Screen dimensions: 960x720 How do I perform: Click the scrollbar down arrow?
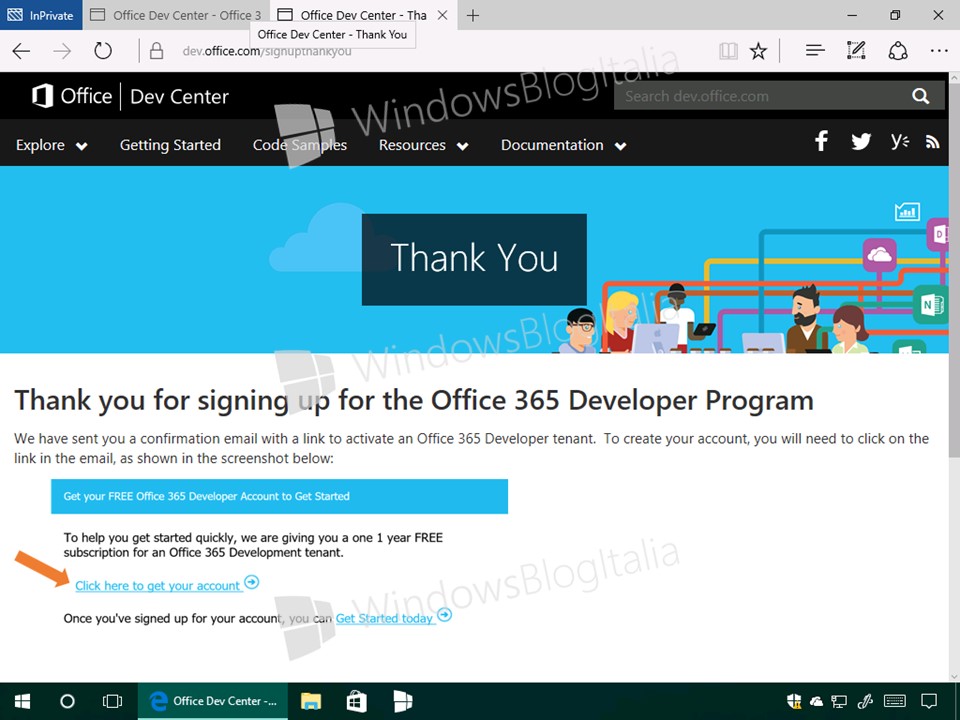[954, 677]
